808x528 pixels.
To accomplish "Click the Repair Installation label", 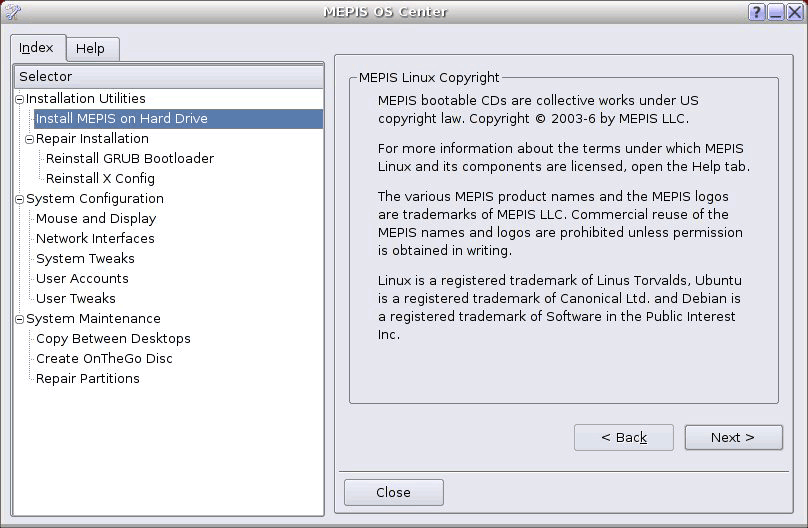I will coord(92,139).
